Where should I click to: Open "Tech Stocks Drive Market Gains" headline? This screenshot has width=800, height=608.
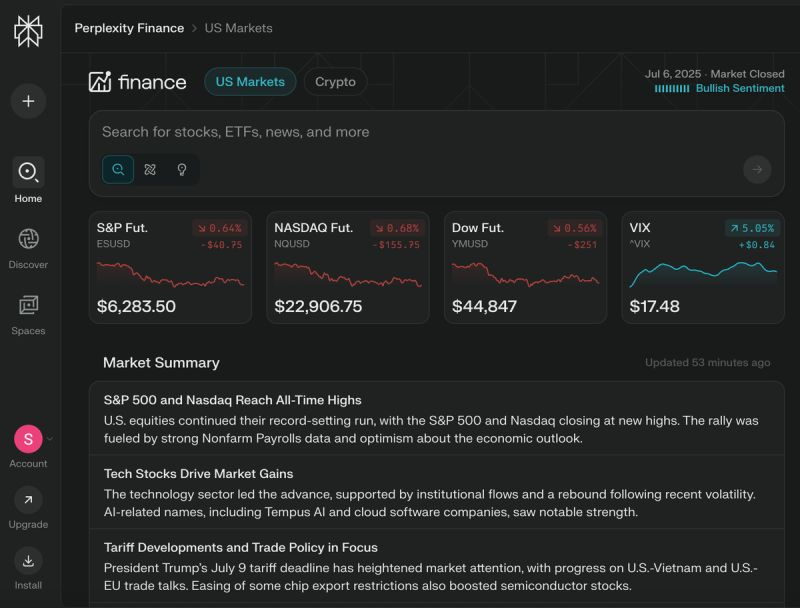[198, 473]
